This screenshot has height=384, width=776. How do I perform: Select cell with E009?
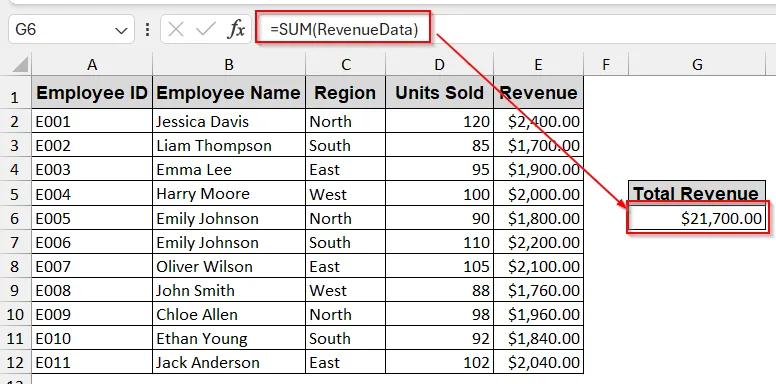[92, 314]
